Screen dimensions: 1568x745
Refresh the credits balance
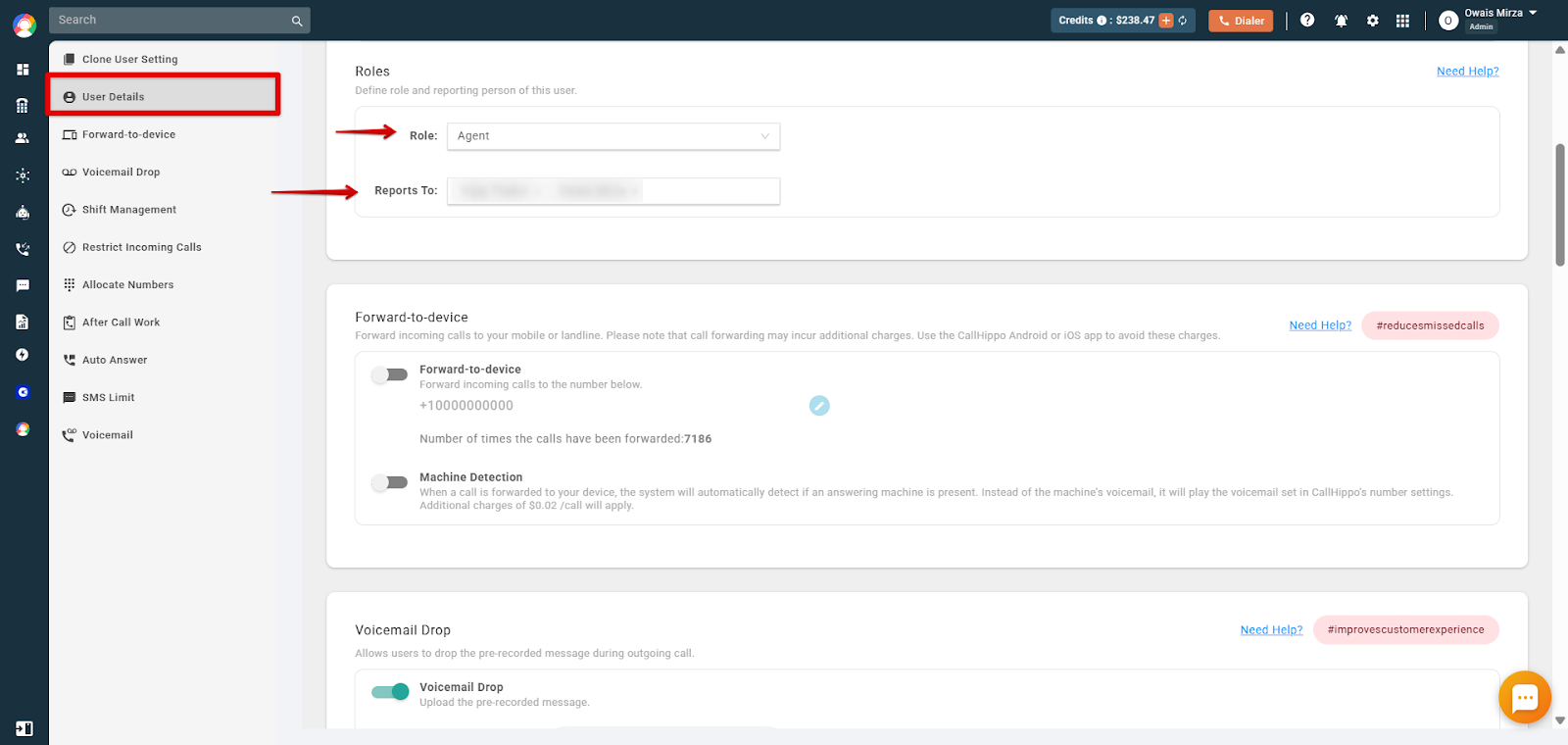[1183, 21]
